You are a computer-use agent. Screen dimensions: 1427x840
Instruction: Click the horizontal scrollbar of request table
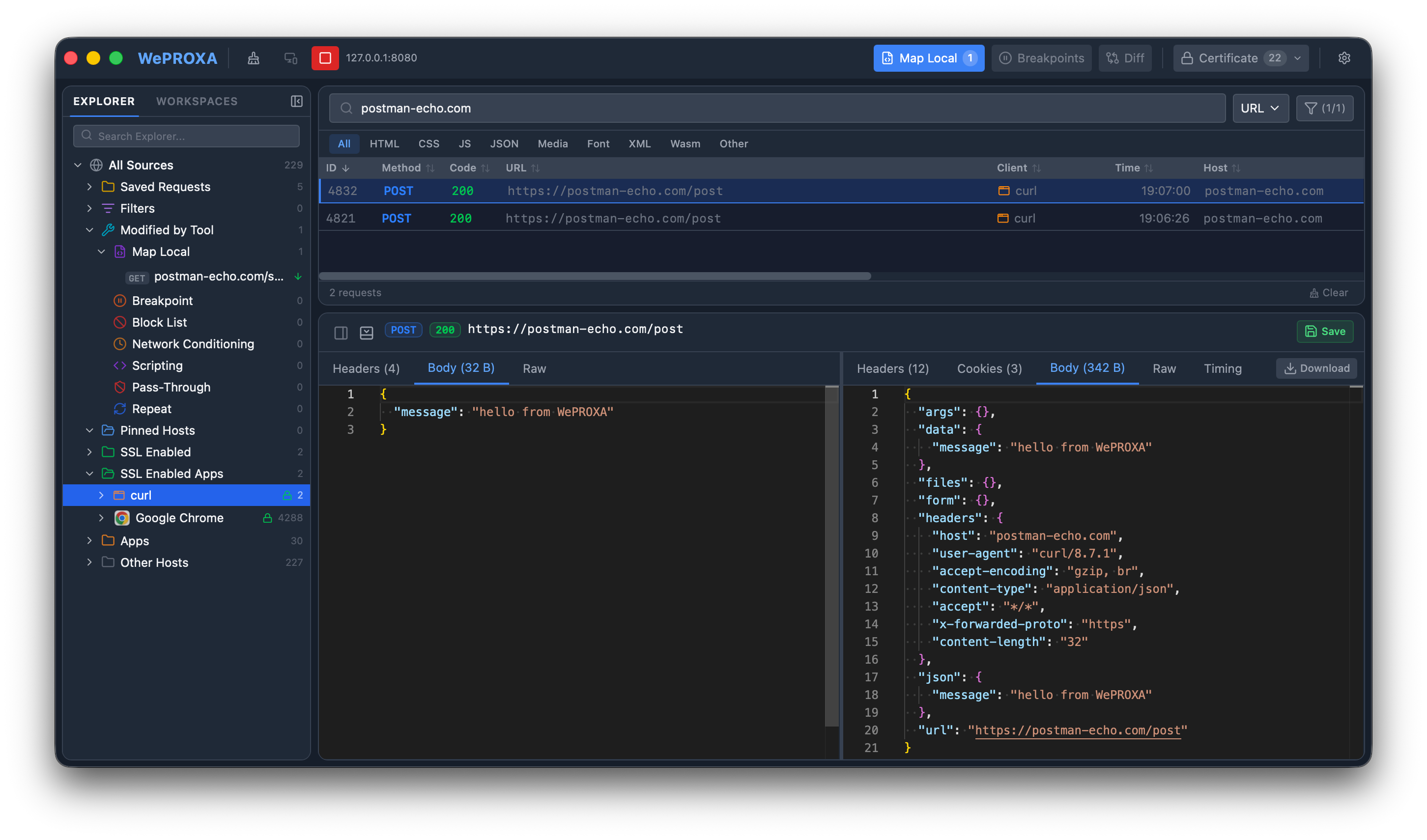(x=595, y=276)
